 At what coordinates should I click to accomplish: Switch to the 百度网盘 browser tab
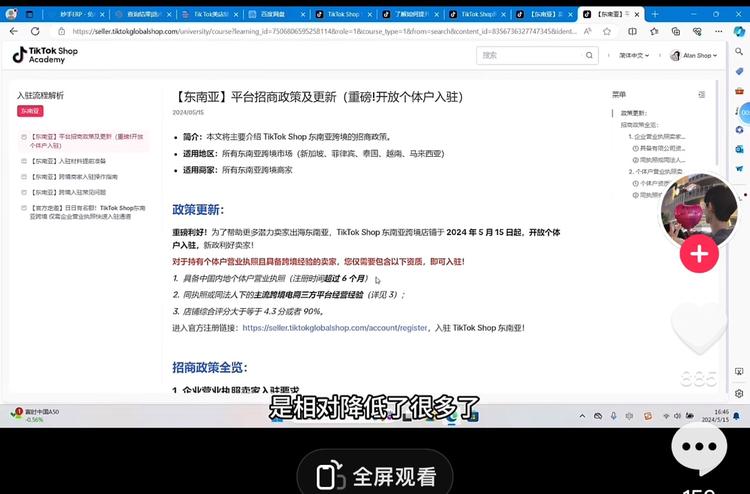tap(272, 14)
